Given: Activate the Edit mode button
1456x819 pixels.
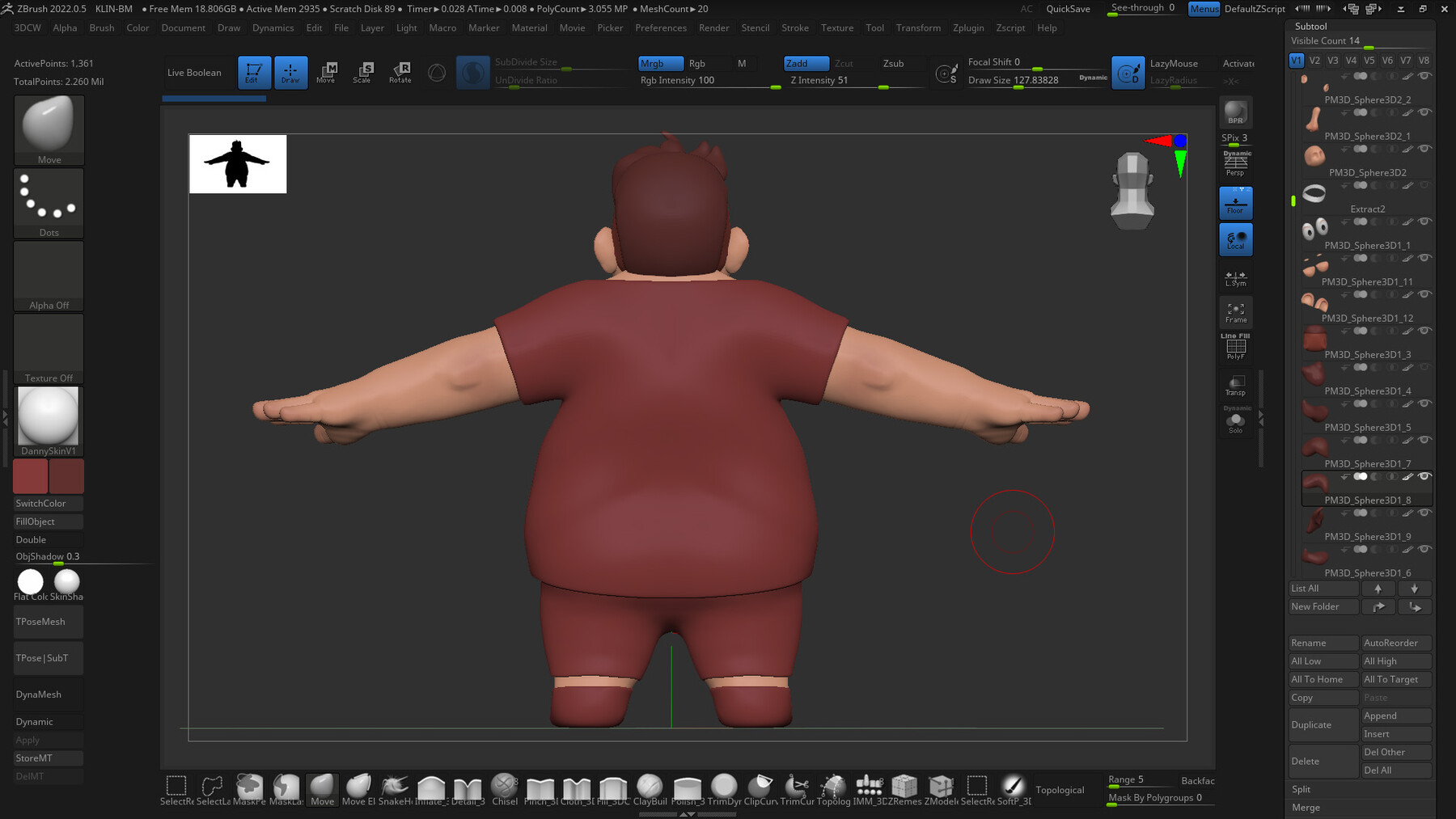Looking at the screenshot, I should (254, 72).
